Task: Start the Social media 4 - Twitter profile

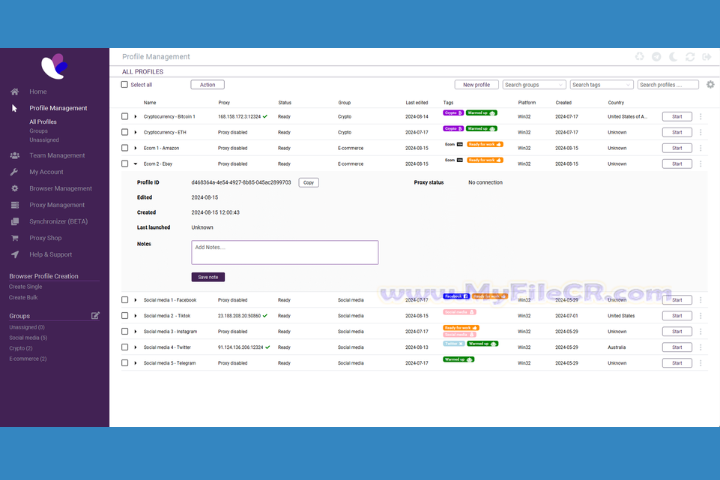Action: click(x=677, y=347)
